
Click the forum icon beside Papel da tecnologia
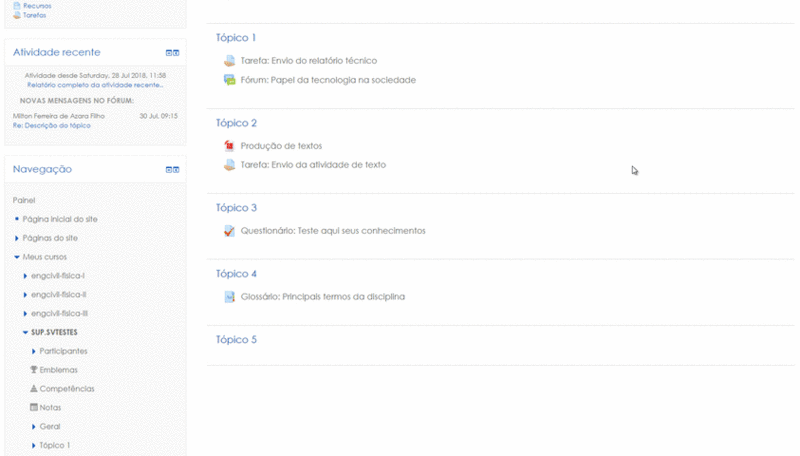[230, 80]
